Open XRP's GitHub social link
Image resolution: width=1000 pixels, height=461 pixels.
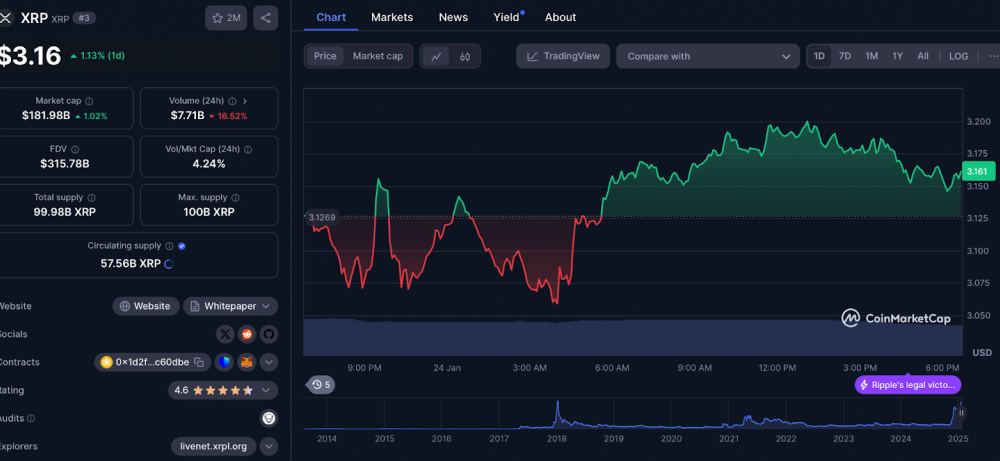[x=268, y=334]
